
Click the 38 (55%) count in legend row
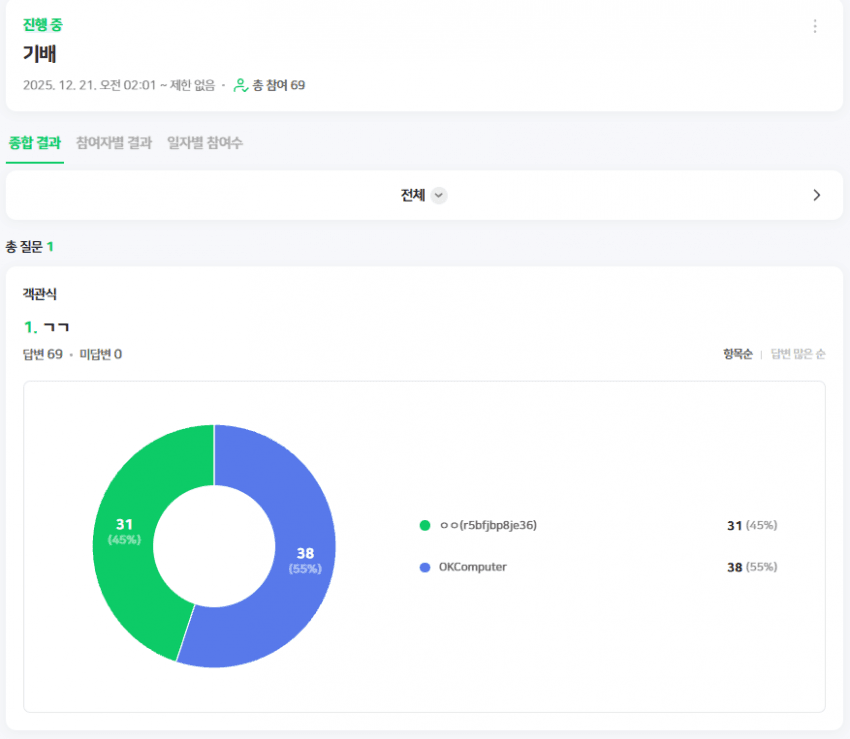751,567
